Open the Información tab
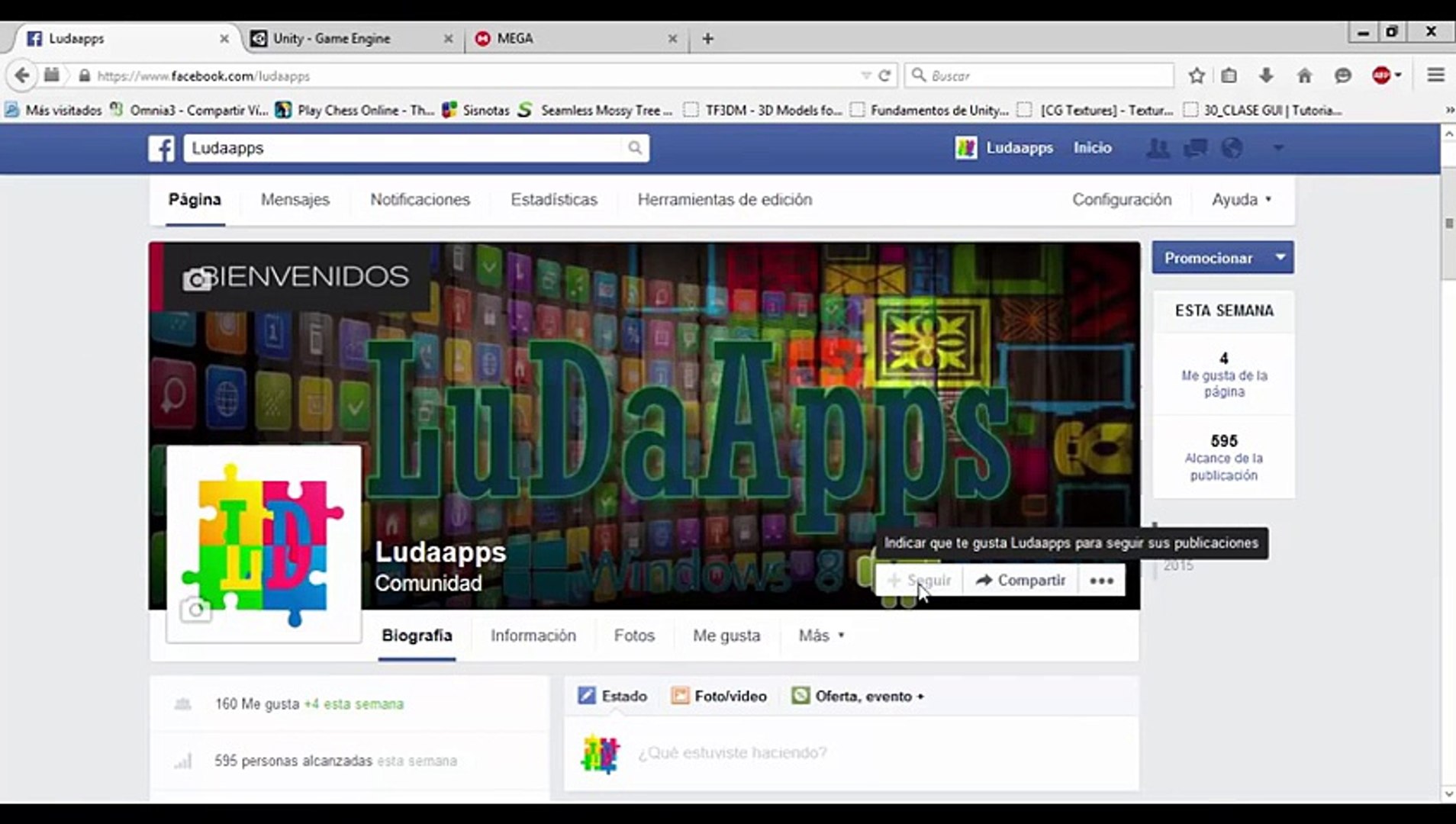 [x=533, y=636]
